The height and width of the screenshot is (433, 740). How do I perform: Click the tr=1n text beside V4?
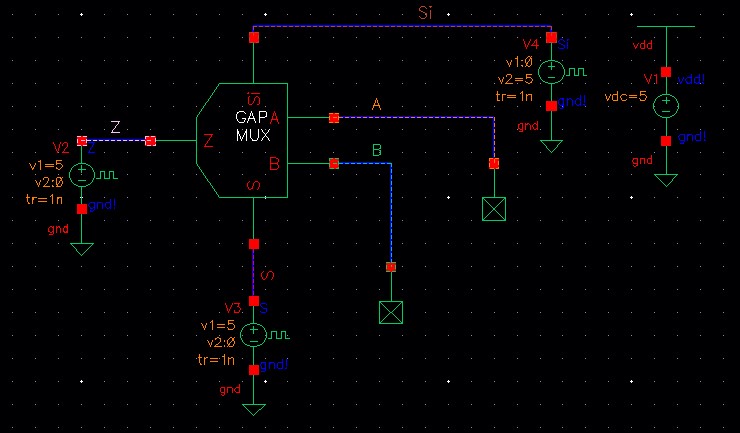tap(514, 97)
